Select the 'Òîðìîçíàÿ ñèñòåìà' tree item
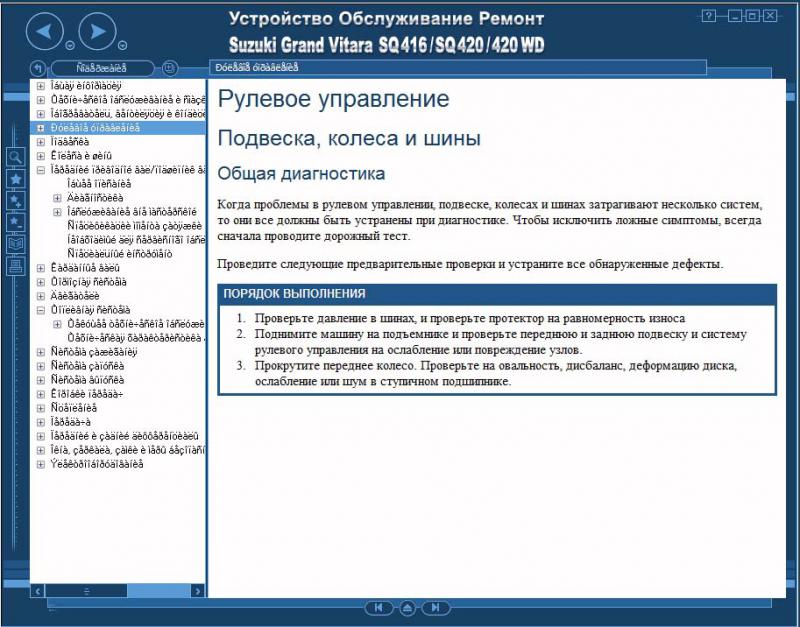Screen dimensions: 800x627 [x=88, y=282]
